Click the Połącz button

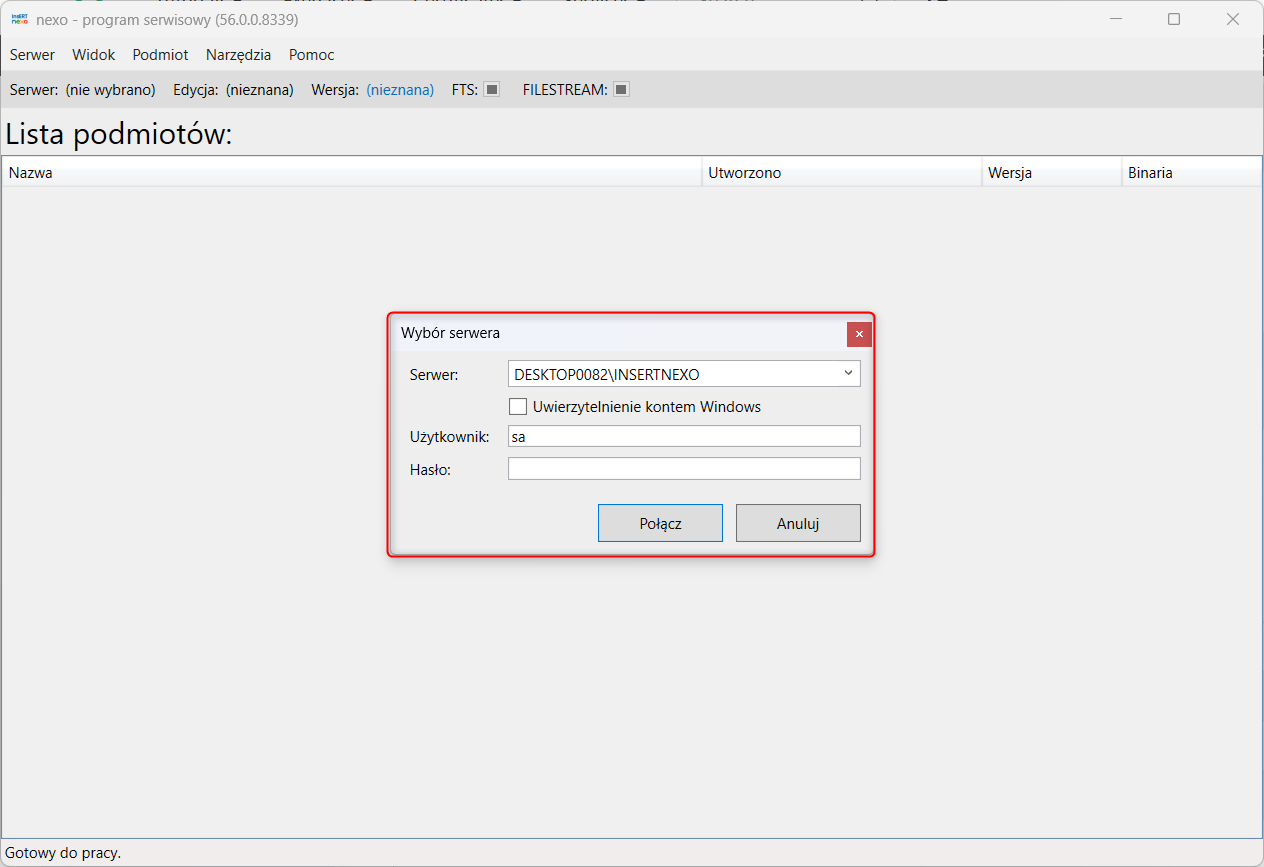pos(660,523)
